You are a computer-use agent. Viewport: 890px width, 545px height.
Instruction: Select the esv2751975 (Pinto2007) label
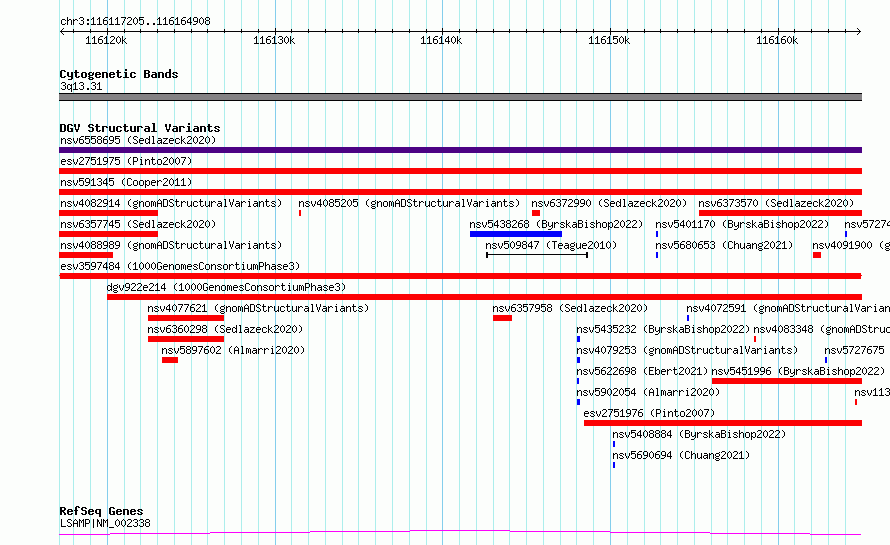126,161
